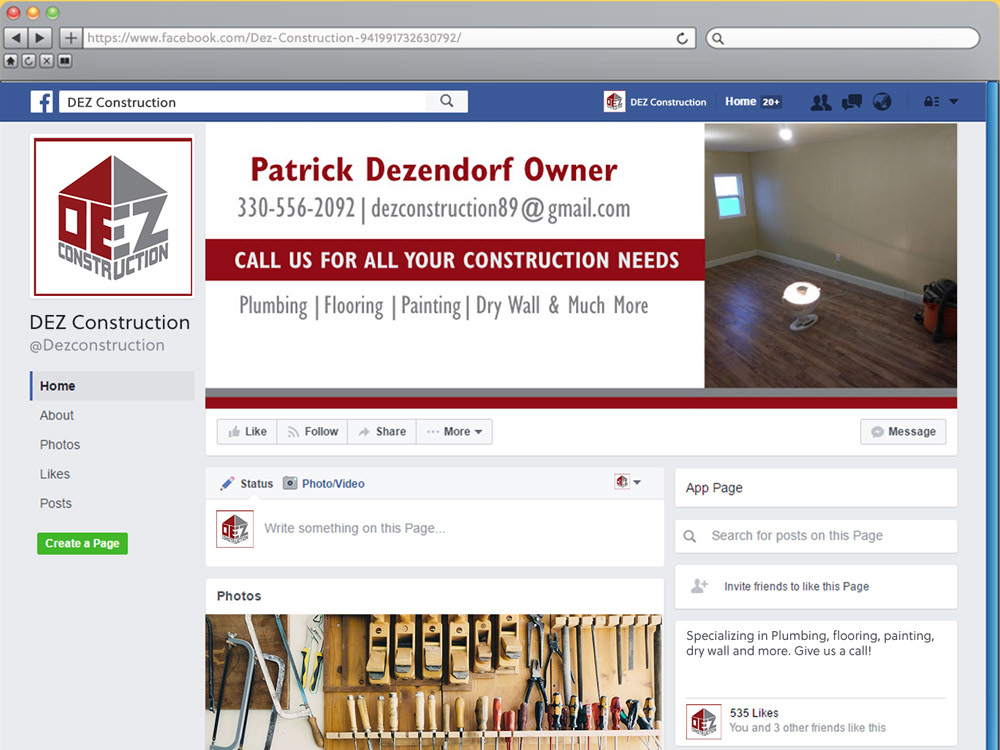Click Invite friends to like this Page
Image resolution: width=1000 pixels, height=750 pixels.
[797, 586]
